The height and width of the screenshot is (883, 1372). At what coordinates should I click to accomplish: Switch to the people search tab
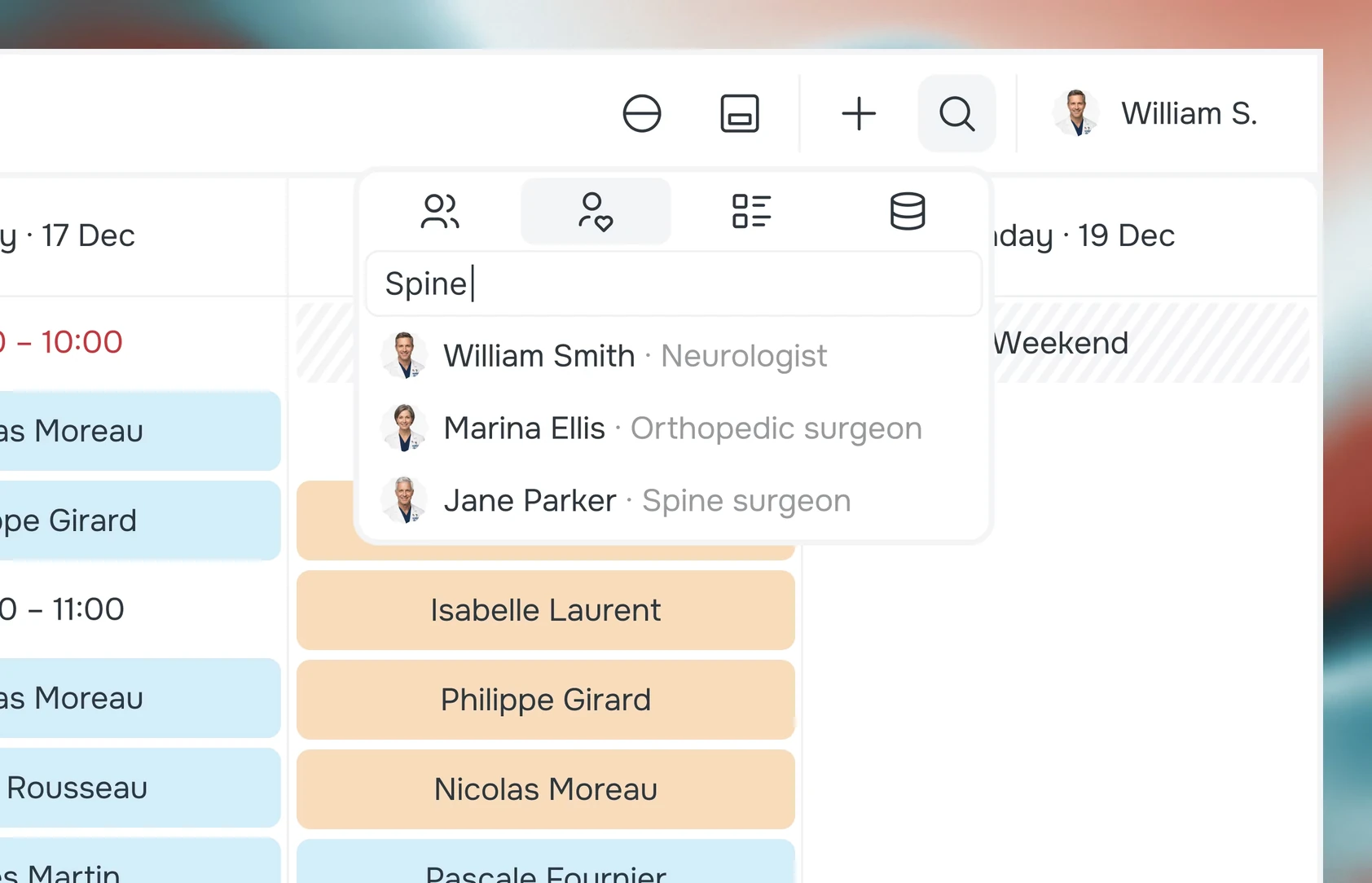point(440,212)
